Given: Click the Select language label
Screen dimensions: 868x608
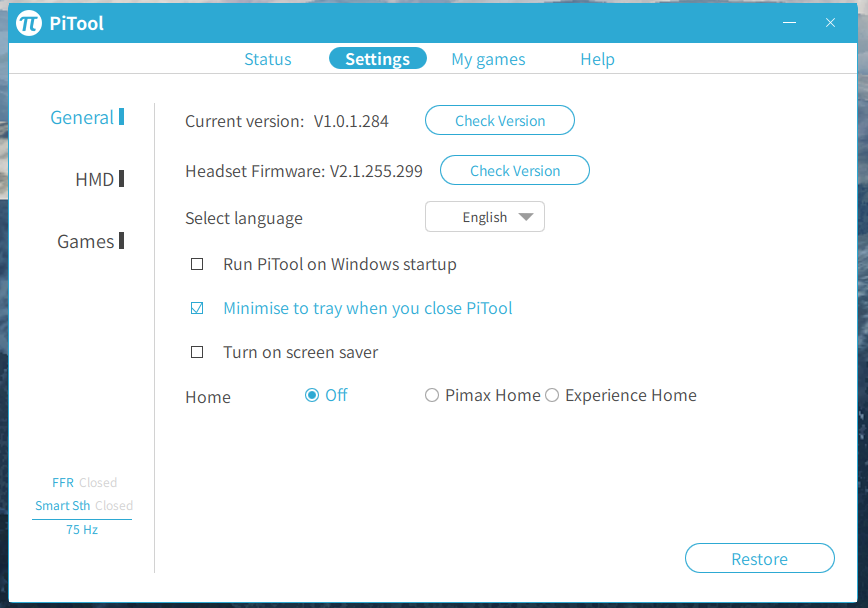Looking at the screenshot, I should coord(244,219).
